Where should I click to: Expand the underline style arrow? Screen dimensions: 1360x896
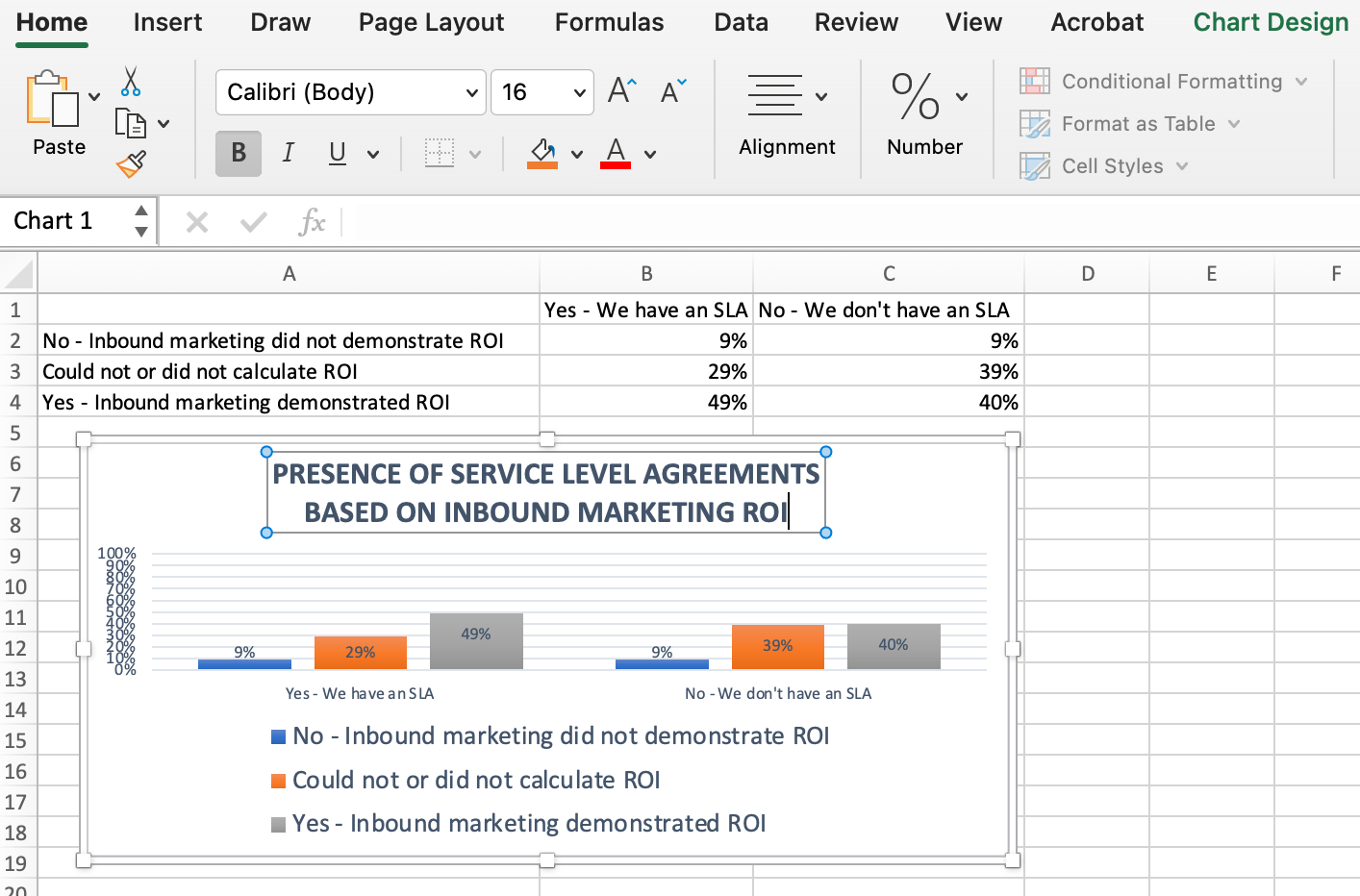(x=373, y=154)
